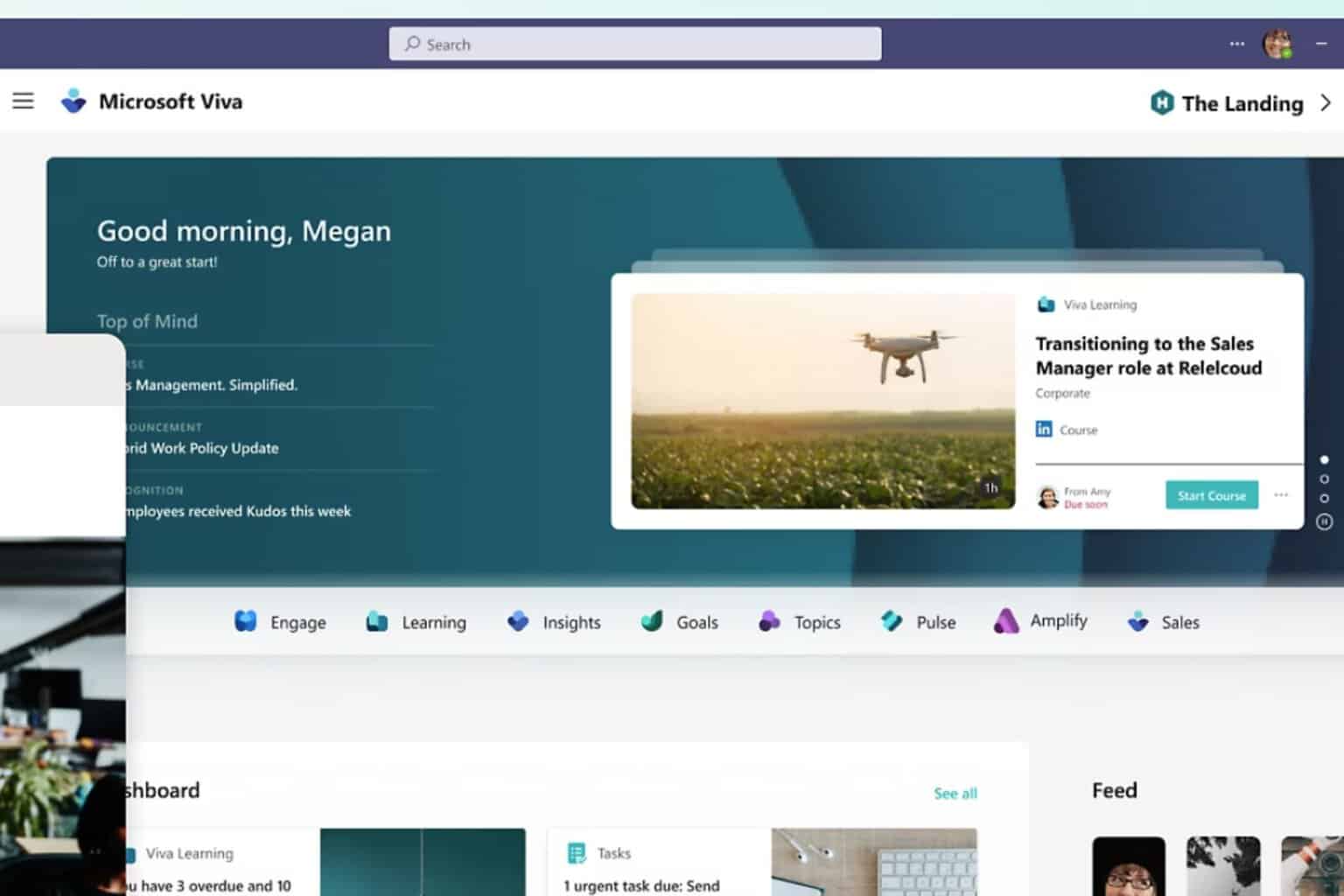Expand The Landing chevron arrow
1344x896 pixels.
point(1326,102)
